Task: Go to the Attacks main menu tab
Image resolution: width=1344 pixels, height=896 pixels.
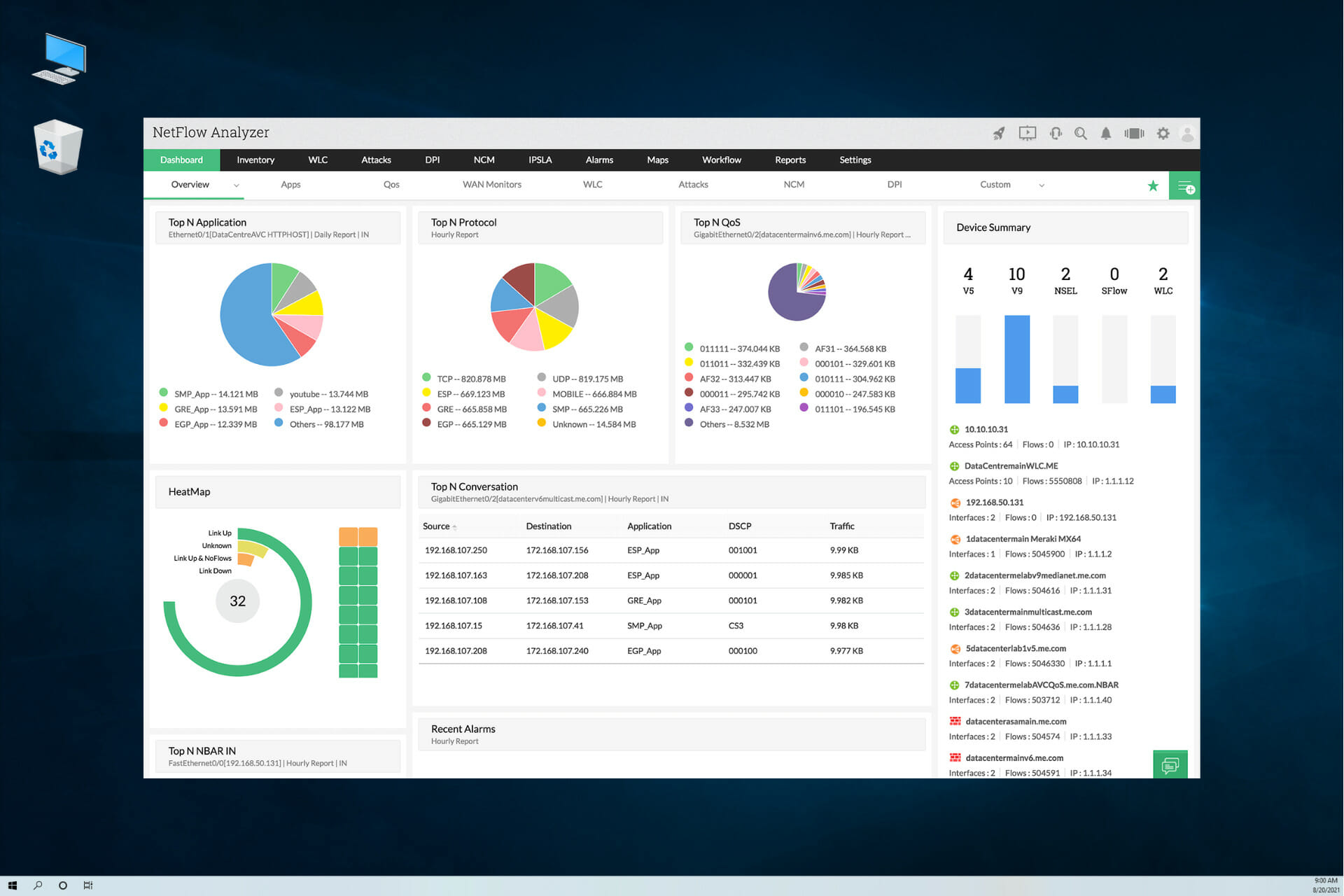Action: (376, 160)
